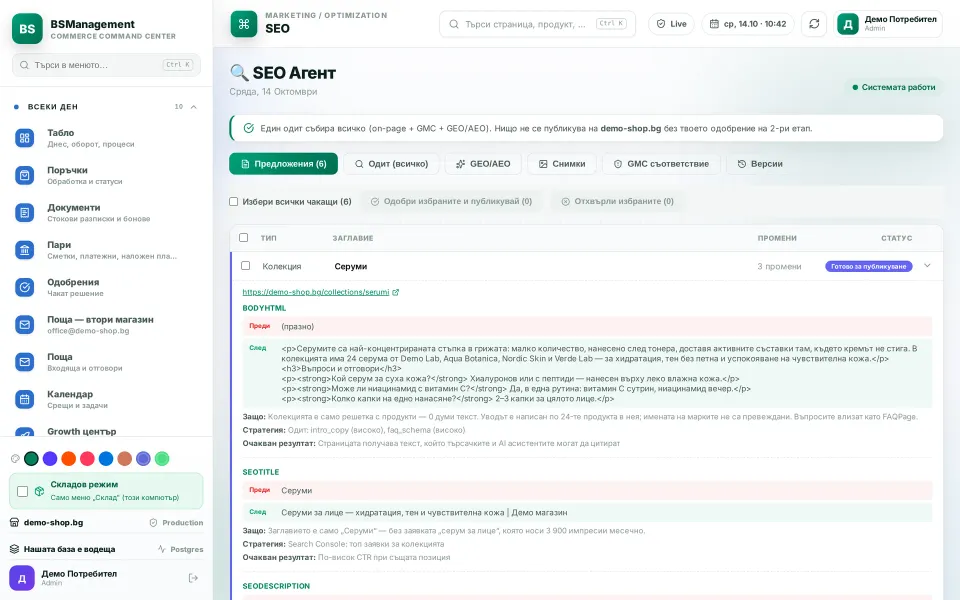Switch to GMC съответствие tab

tap(661, 164)
